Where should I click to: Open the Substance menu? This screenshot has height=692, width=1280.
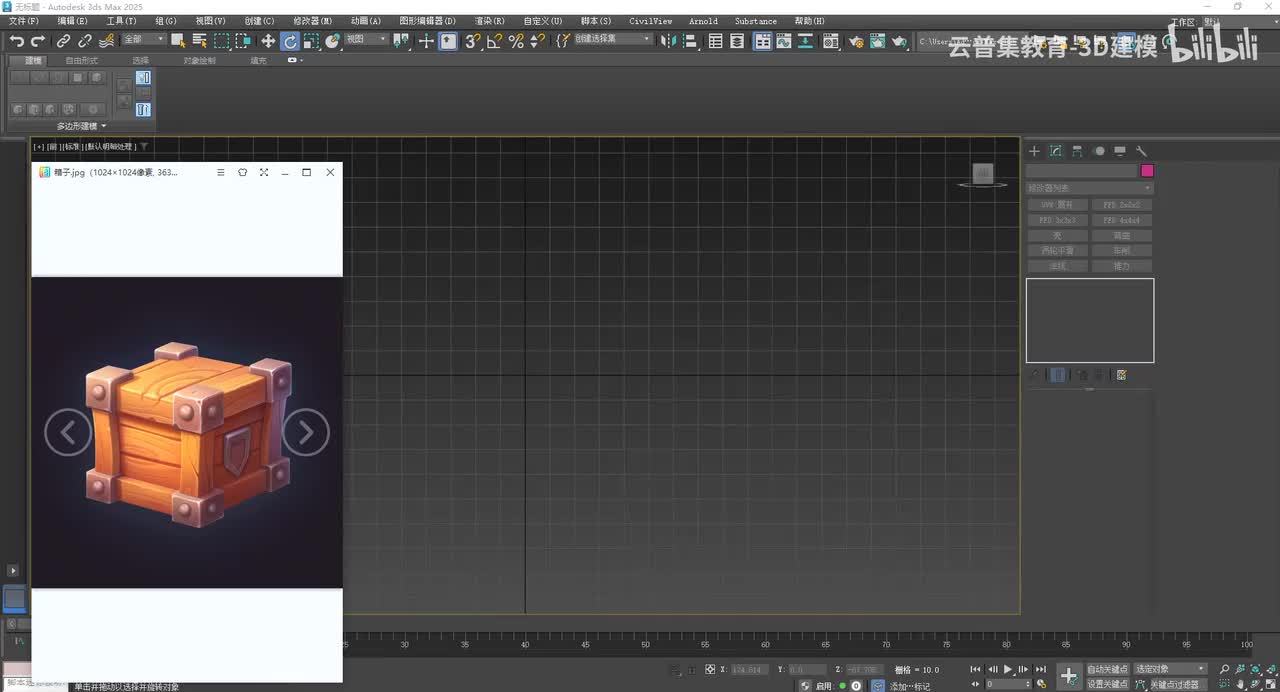[x=756, y=21]
